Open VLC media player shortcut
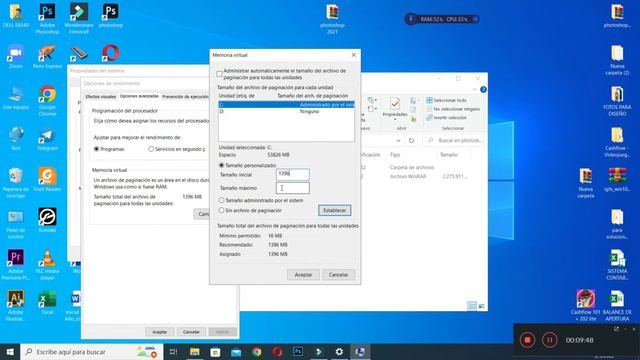Image resolution: width=640 pixels, height=360 pixels. coord(47,264)
